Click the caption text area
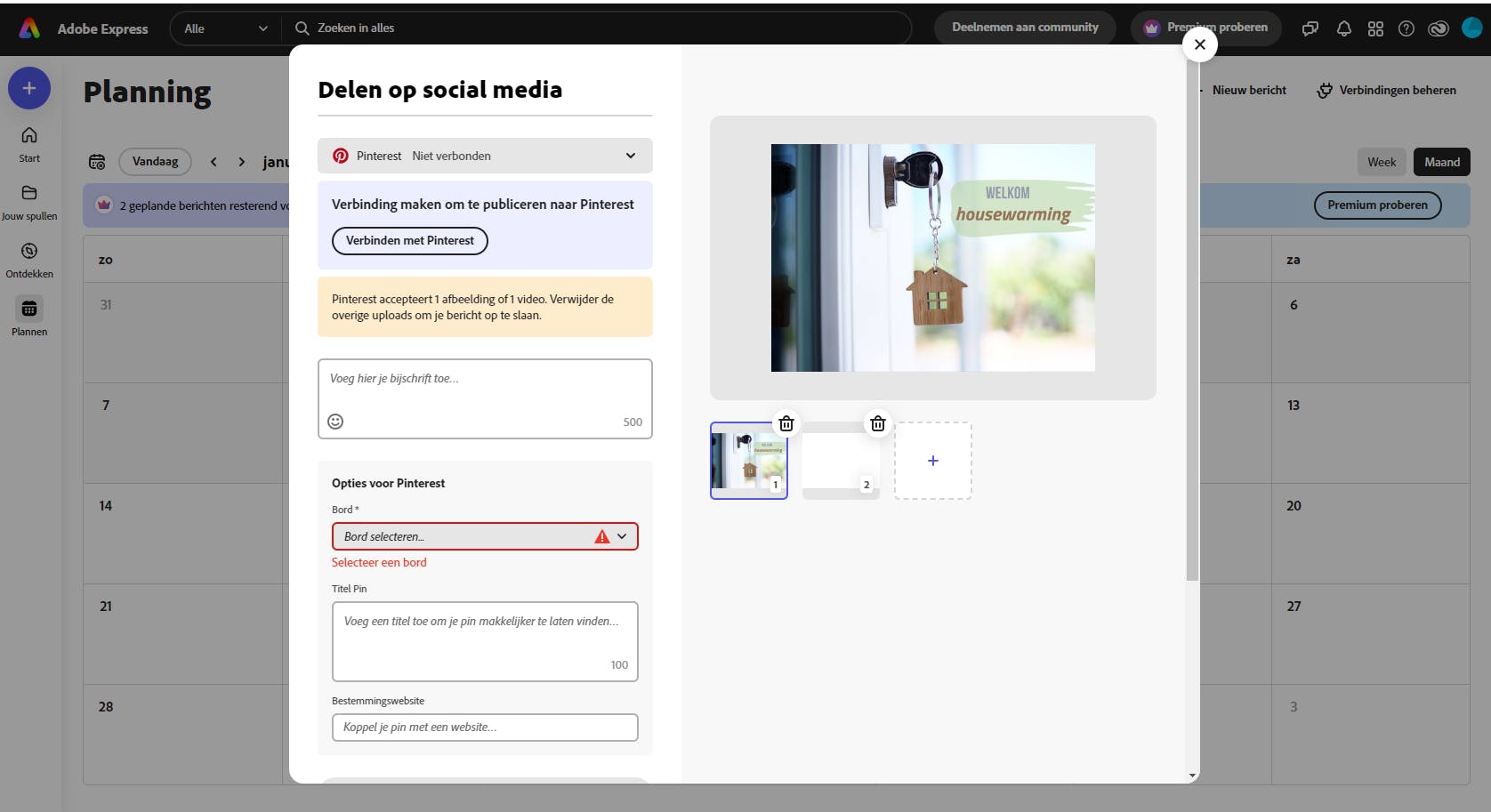Screen dimensions: 1491x812 tap(485, 398)
